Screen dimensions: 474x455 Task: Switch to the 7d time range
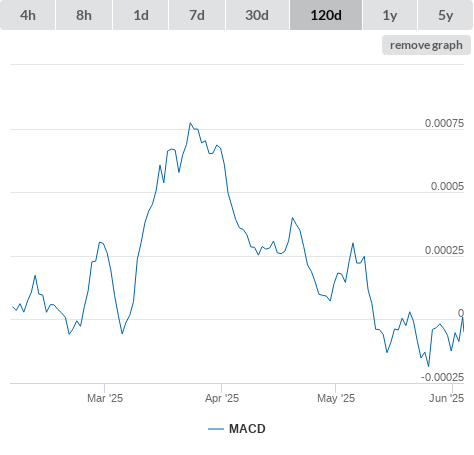click(197, 15)
